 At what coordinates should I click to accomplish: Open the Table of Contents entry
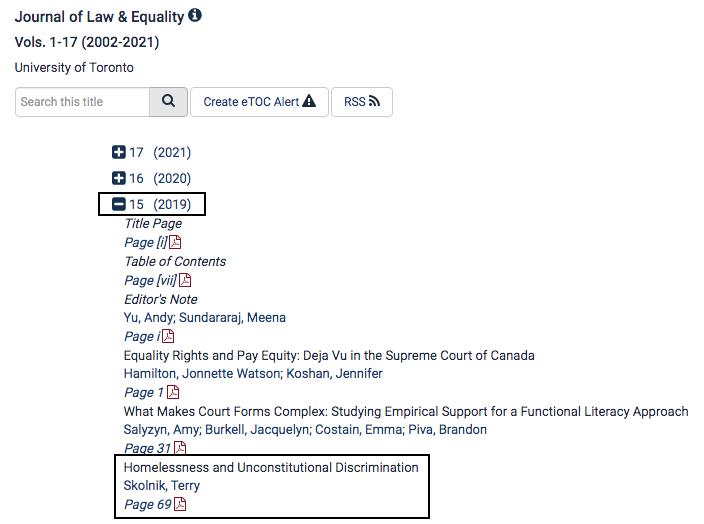pos(175,261)
